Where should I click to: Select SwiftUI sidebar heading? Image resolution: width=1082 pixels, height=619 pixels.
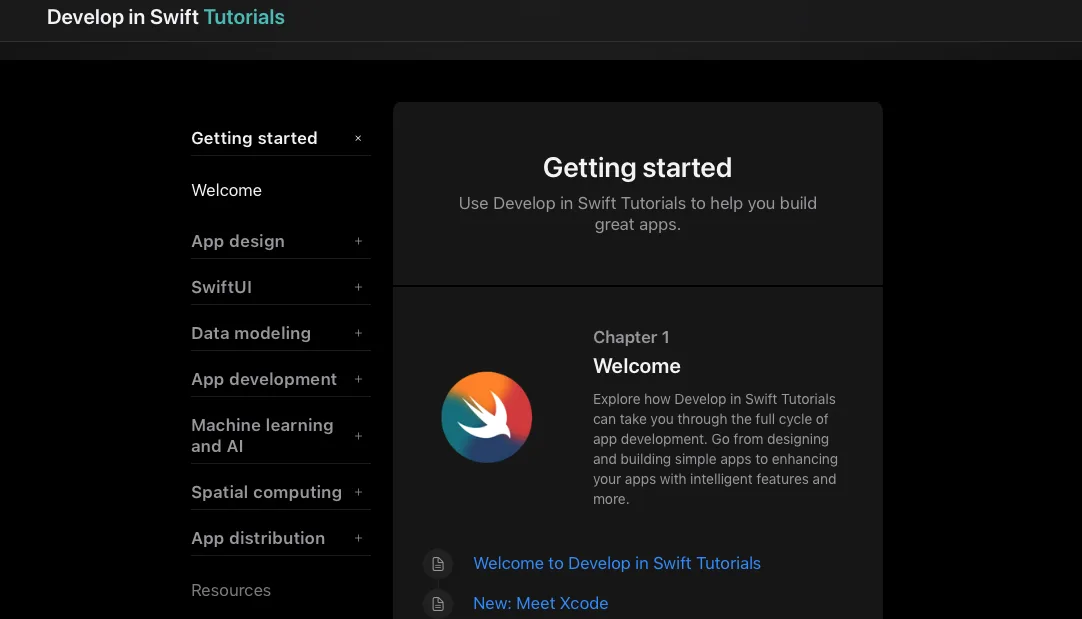click(221, 287)
